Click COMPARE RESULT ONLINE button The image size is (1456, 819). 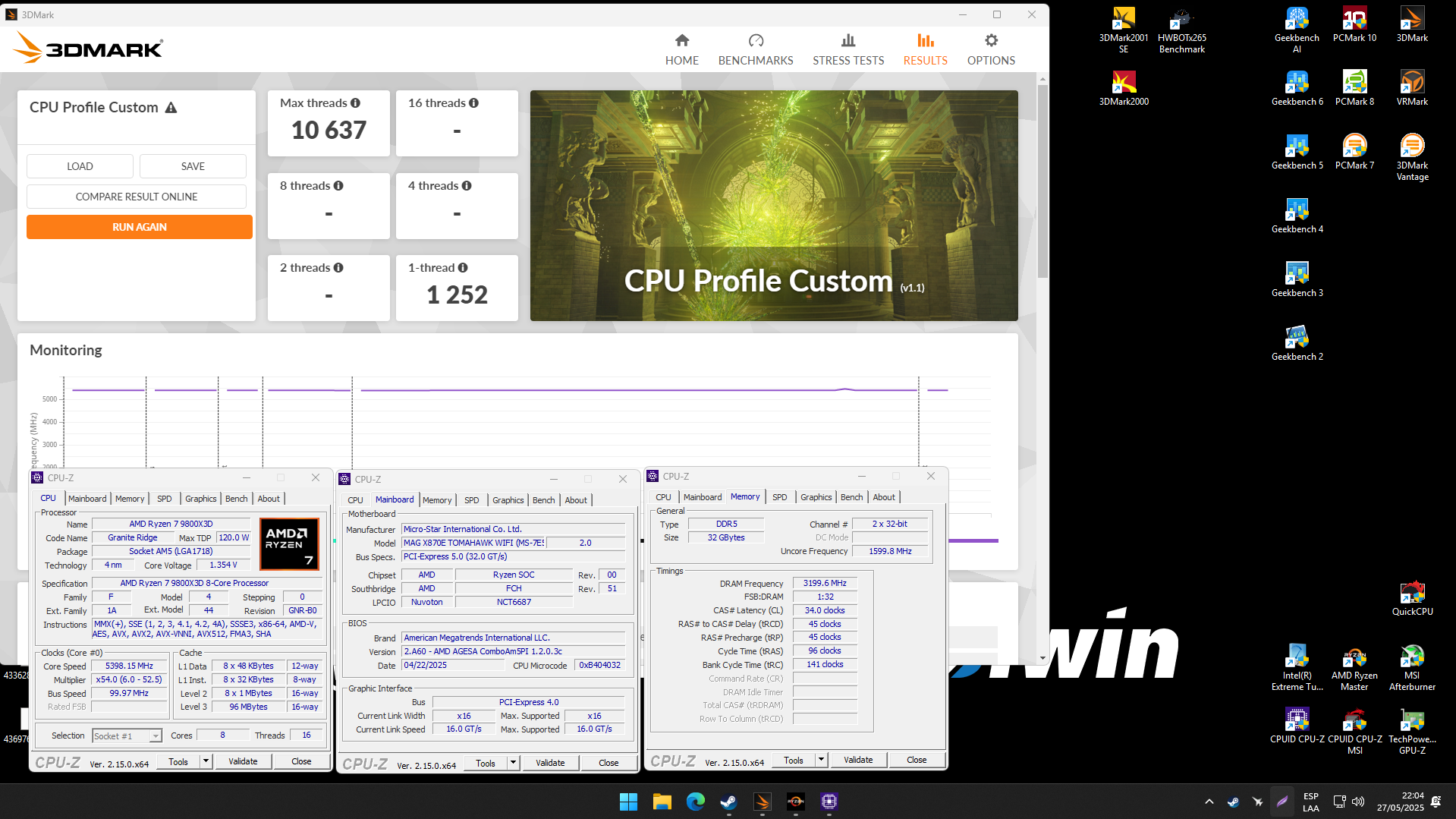[x=137, y=197]
